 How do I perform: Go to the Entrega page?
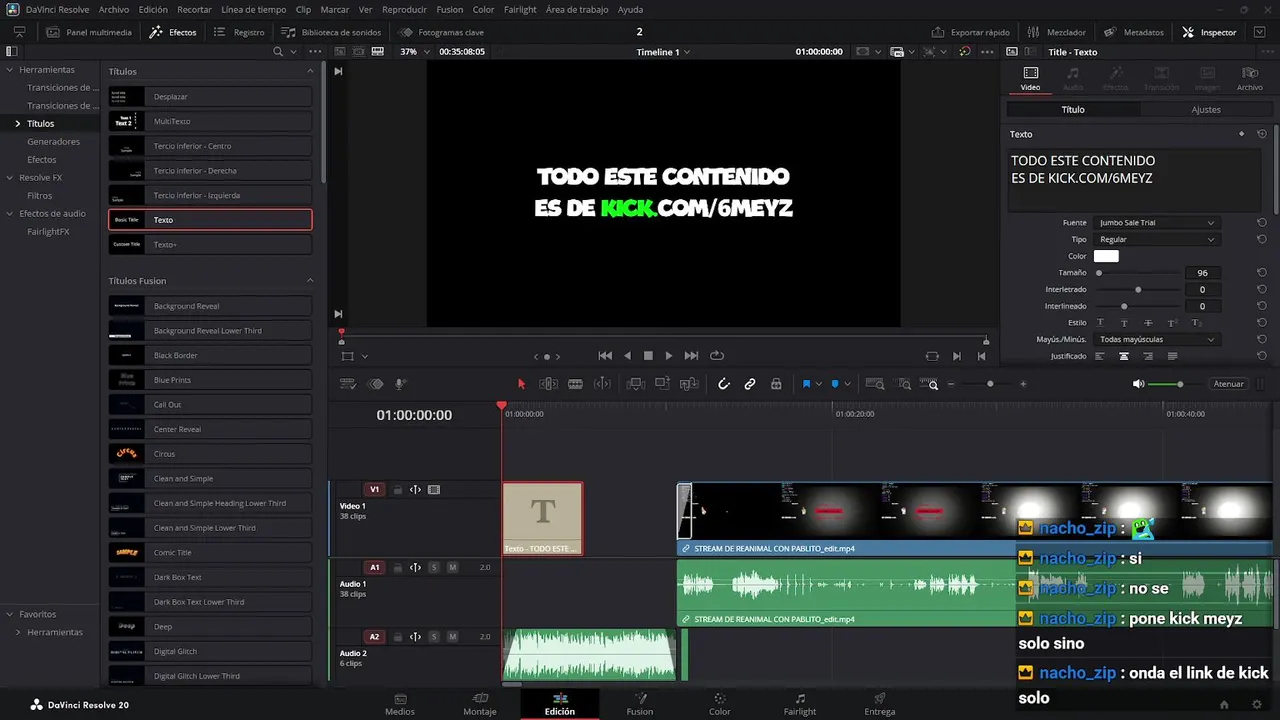pyautogui.click(x=879, y=704)
